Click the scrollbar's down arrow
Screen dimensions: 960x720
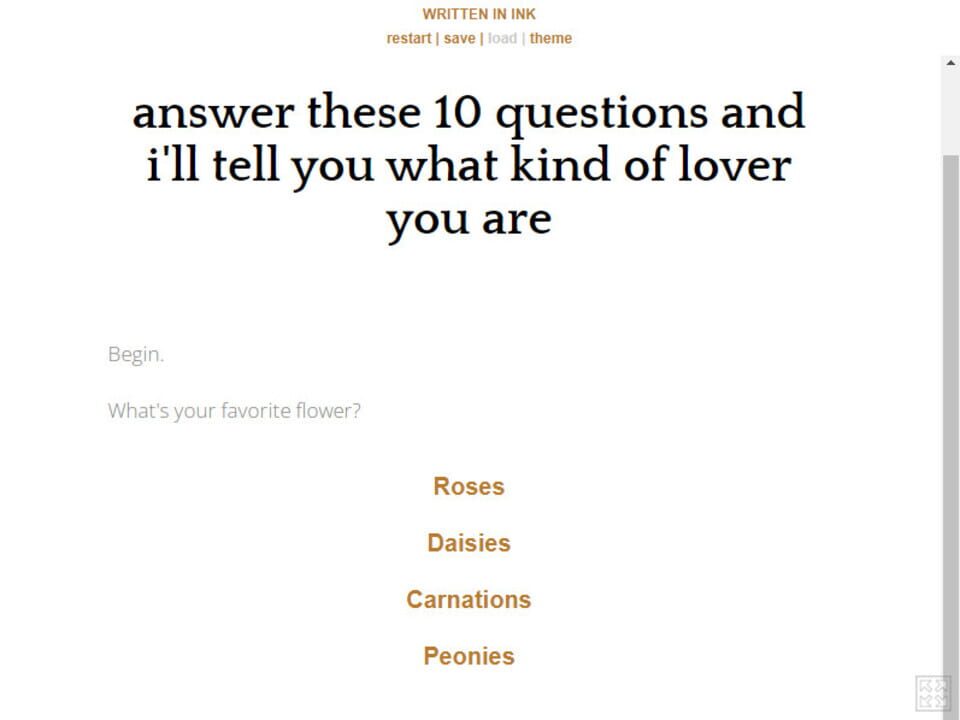coord(949,712)
